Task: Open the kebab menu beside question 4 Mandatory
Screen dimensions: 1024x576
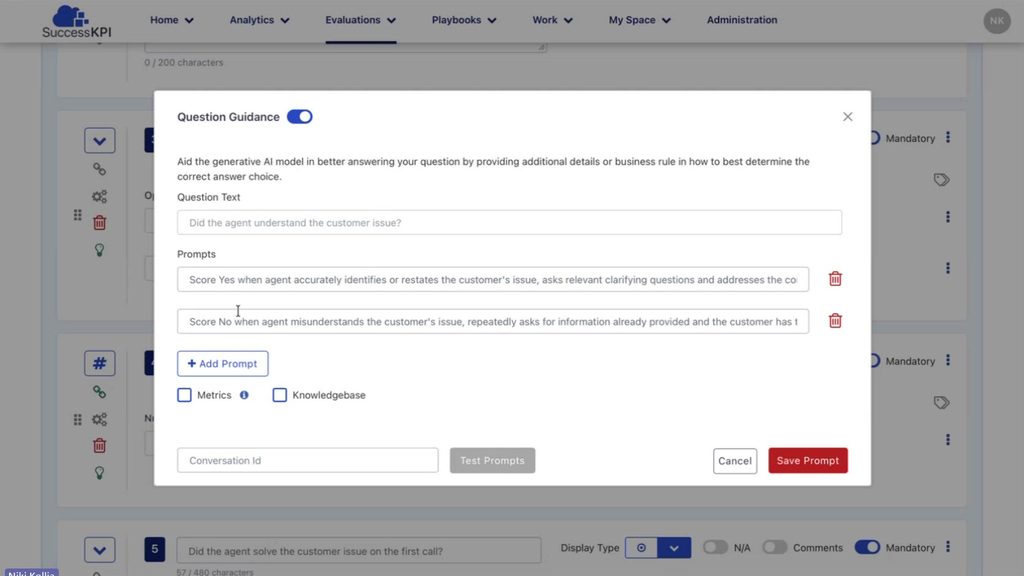Action: [948, 360]
